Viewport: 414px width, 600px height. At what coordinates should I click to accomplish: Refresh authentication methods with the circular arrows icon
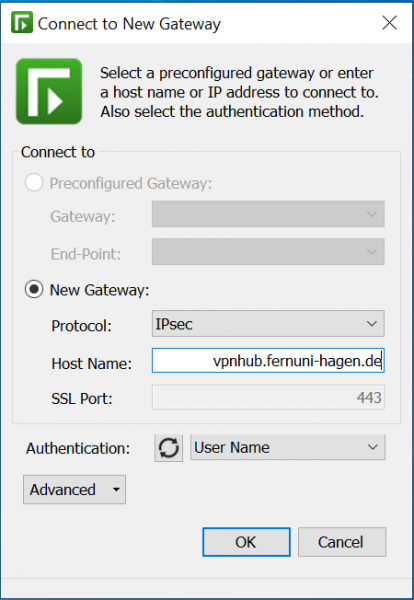point(169,448)
